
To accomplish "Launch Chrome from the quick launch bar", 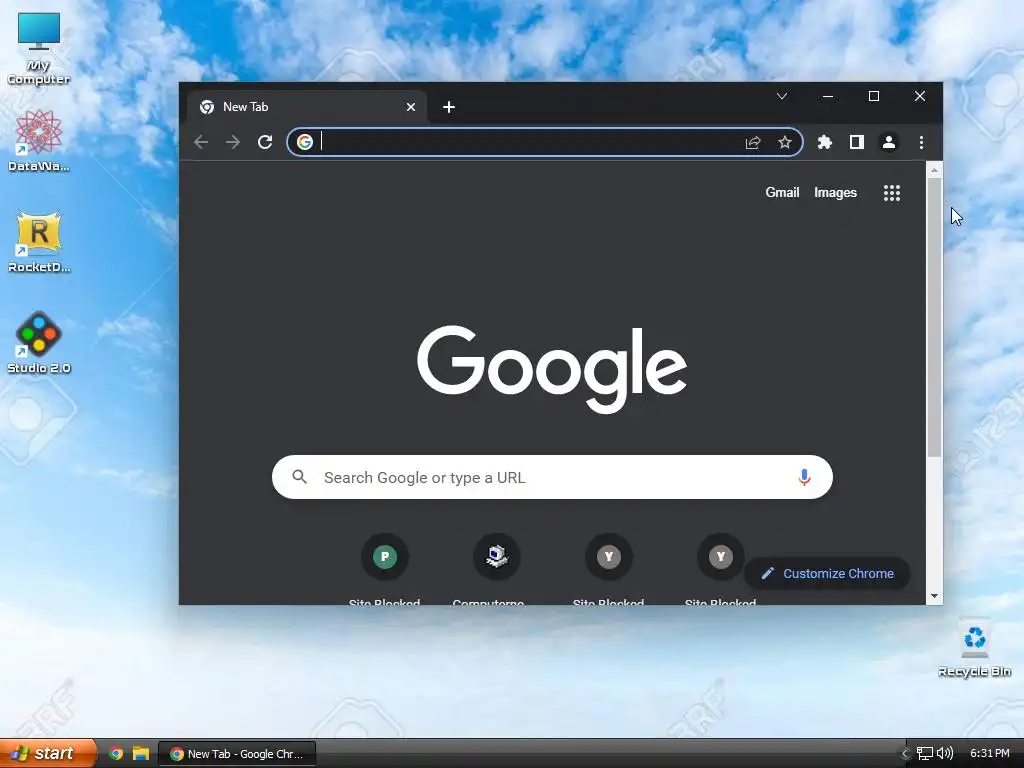I will (x=116, y=753).
